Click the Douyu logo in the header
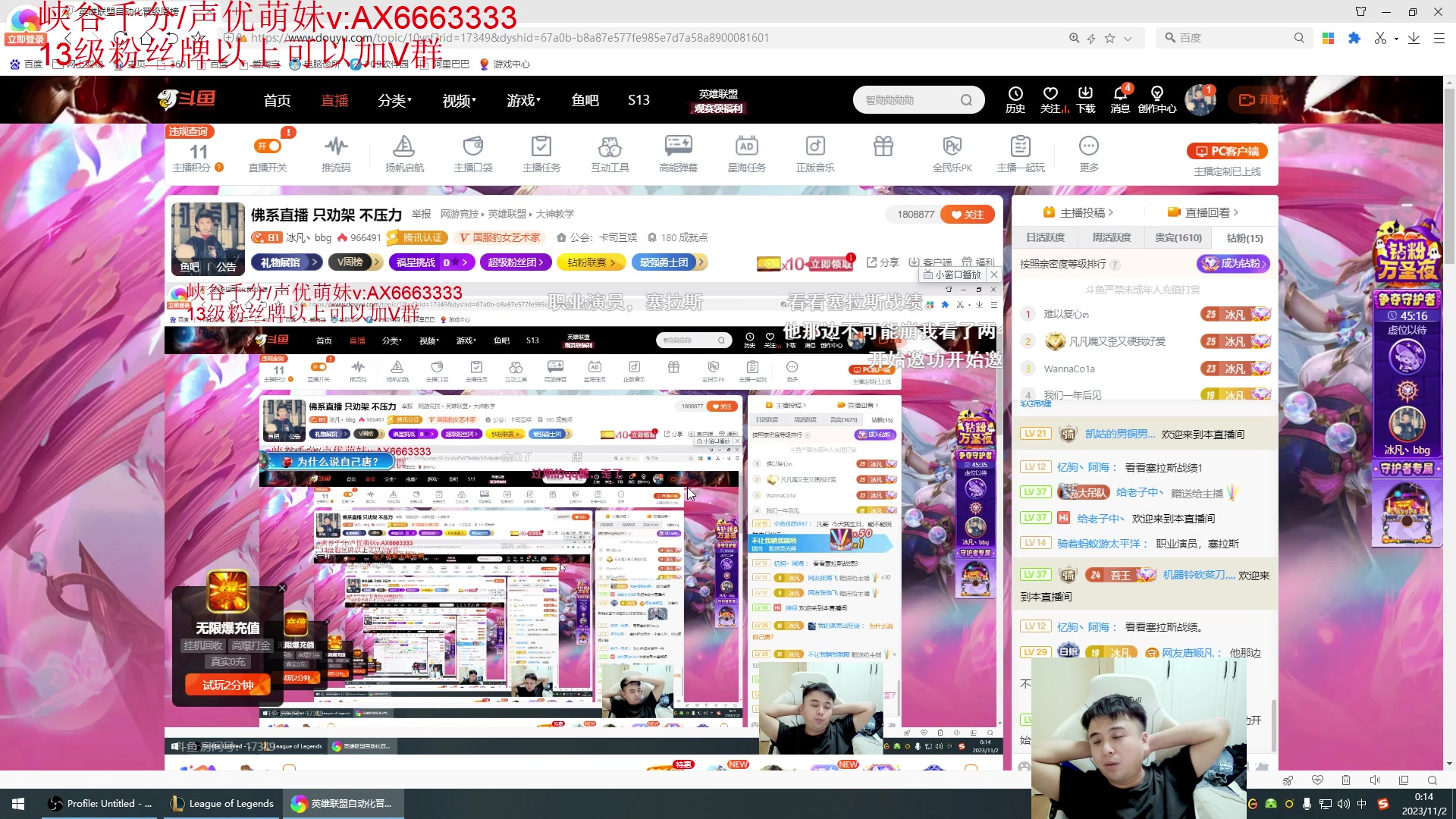The width and height of the screenshot is (1456, 819). coord(187,99)
